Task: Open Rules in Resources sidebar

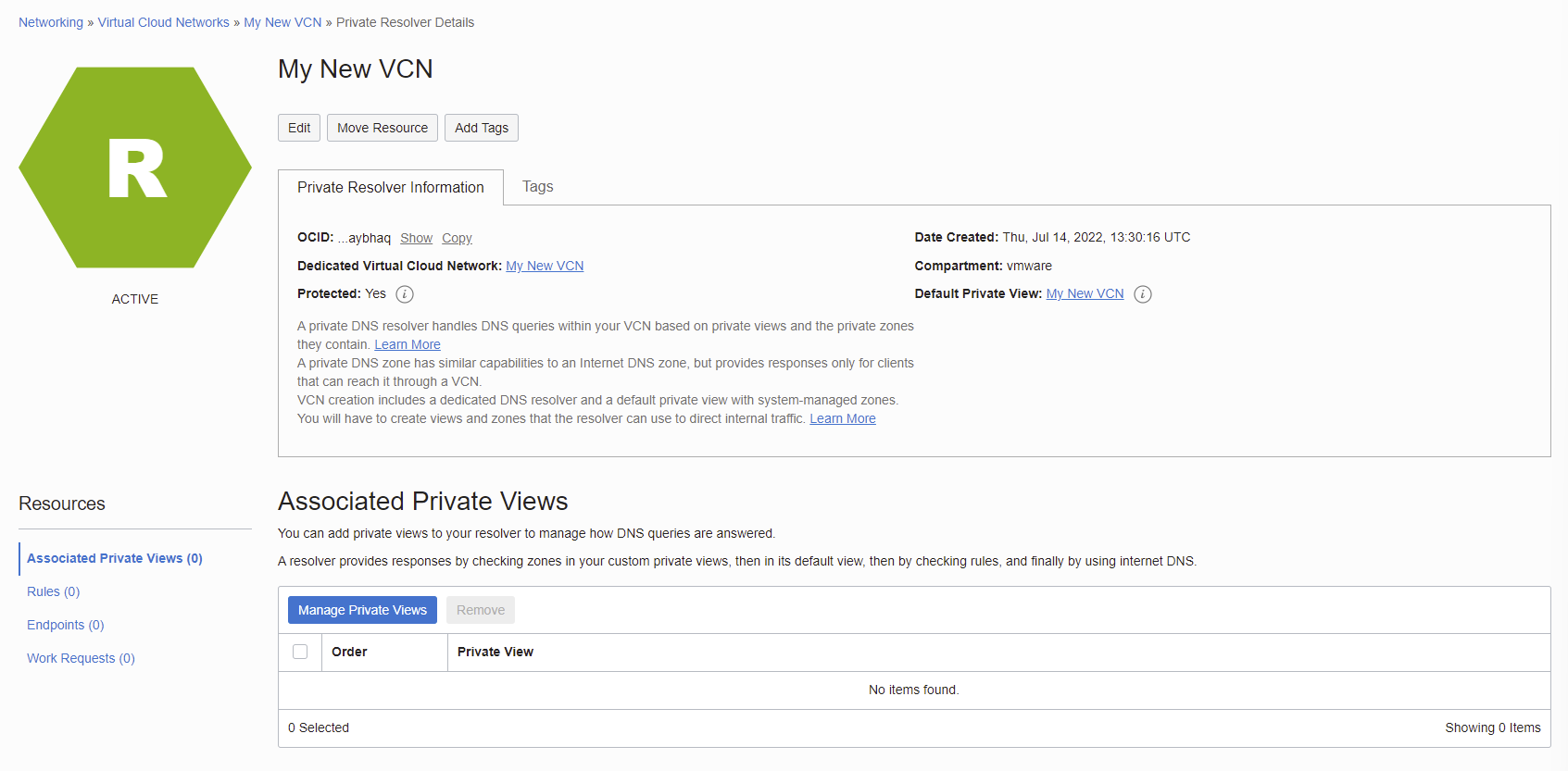Action: pyautogui.click(x=53, y=591)
